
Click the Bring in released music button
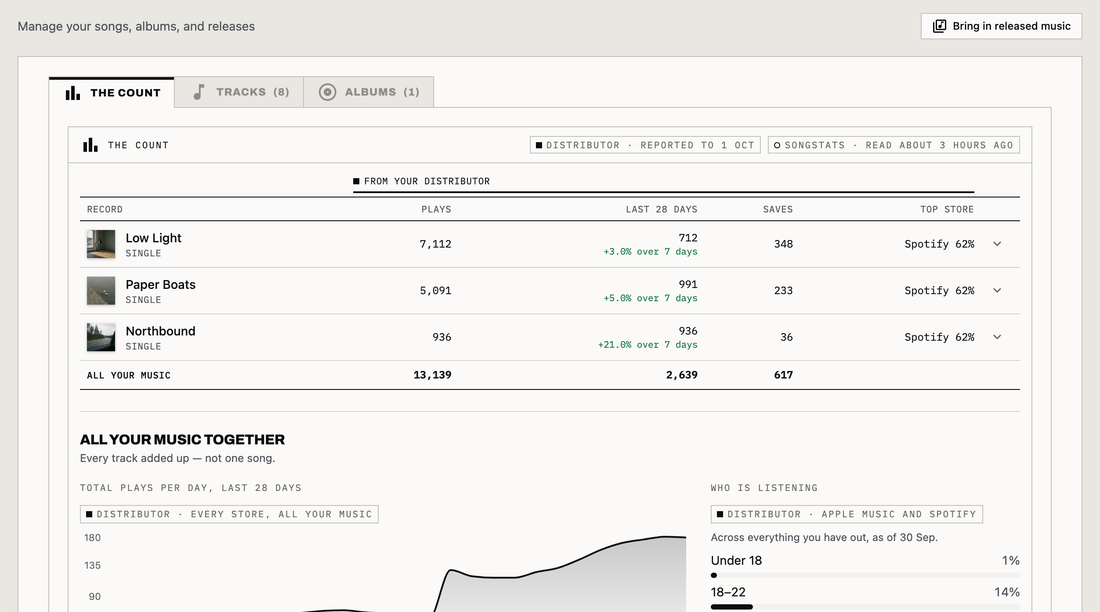1001,26
